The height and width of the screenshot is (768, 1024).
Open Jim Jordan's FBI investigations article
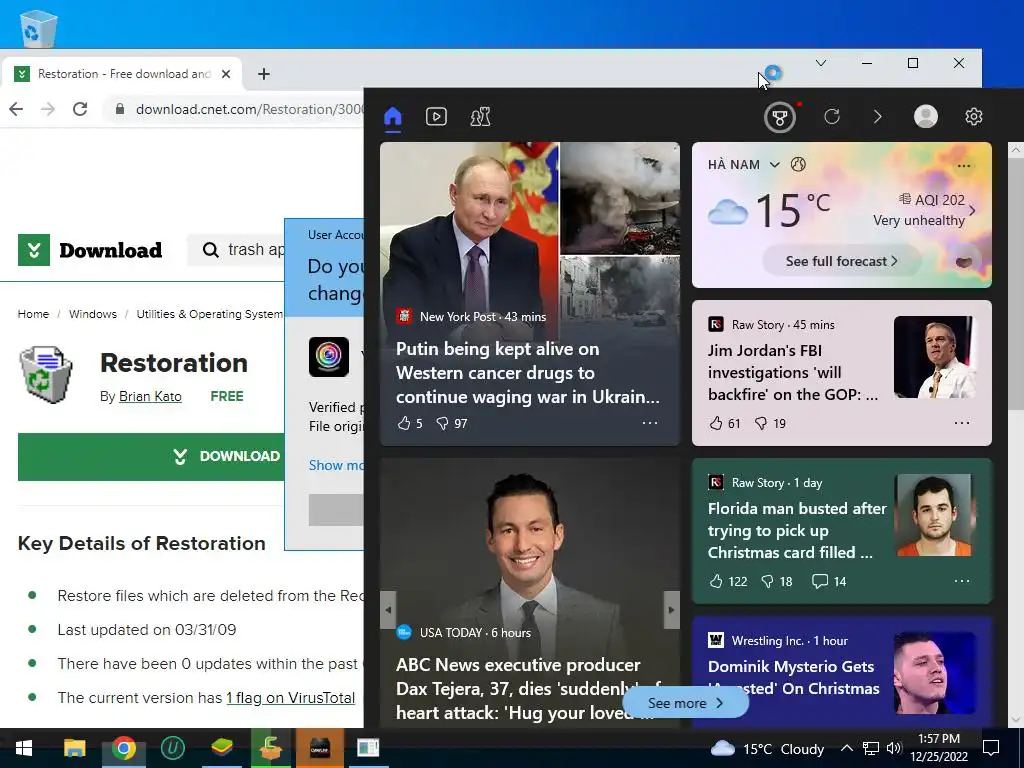click(793, 372)
